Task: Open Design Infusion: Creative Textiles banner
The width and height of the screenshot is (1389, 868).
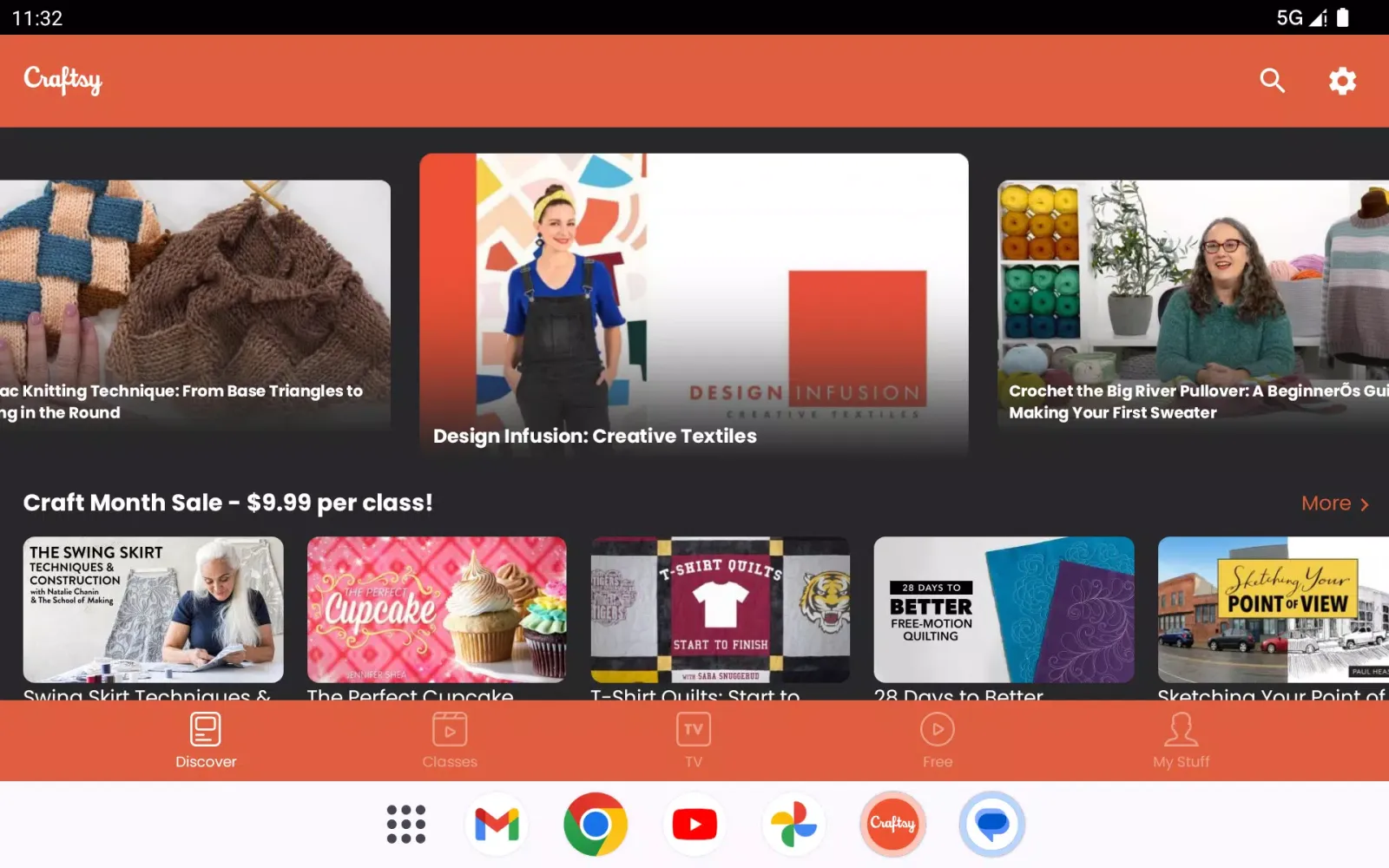Action: coord(694,306)
